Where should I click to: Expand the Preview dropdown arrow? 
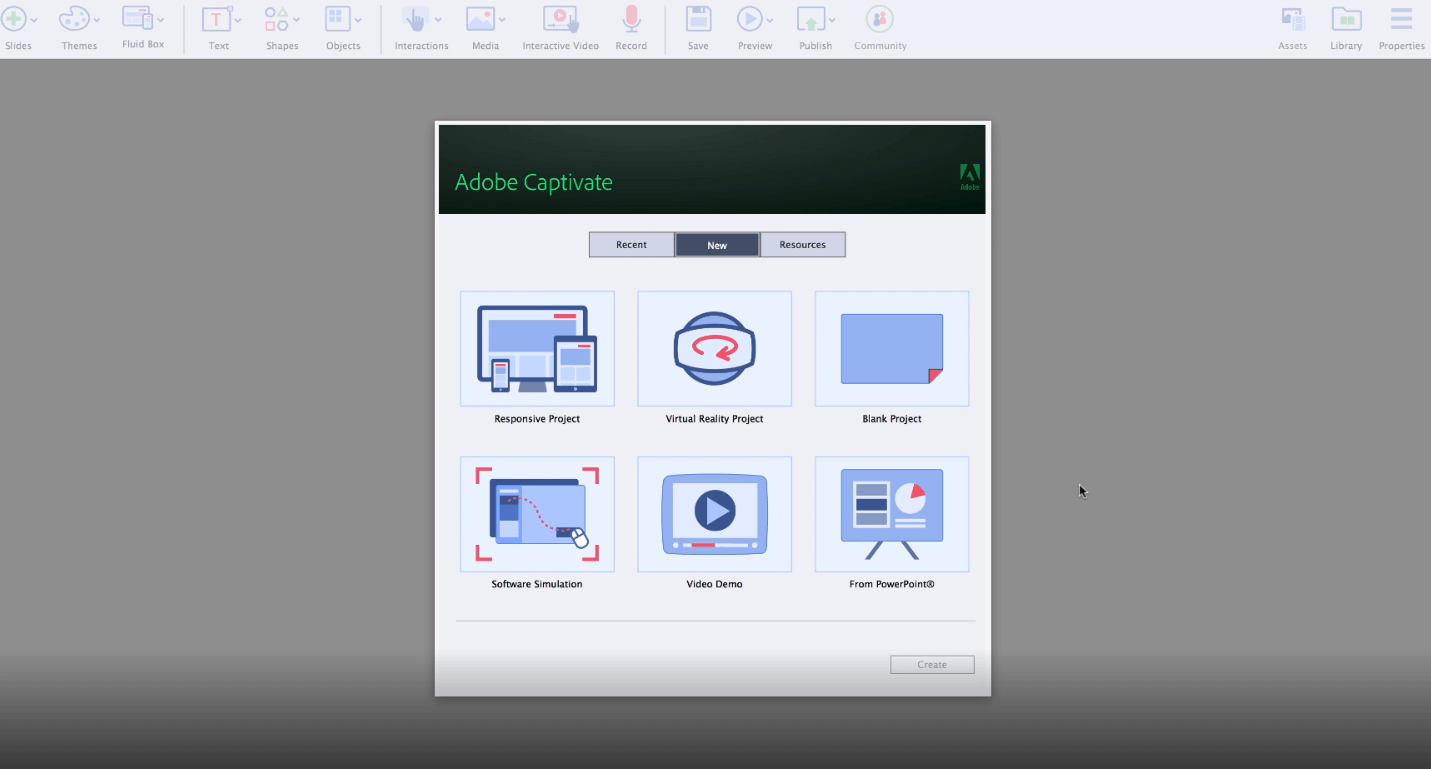click(x=770, y=20)
